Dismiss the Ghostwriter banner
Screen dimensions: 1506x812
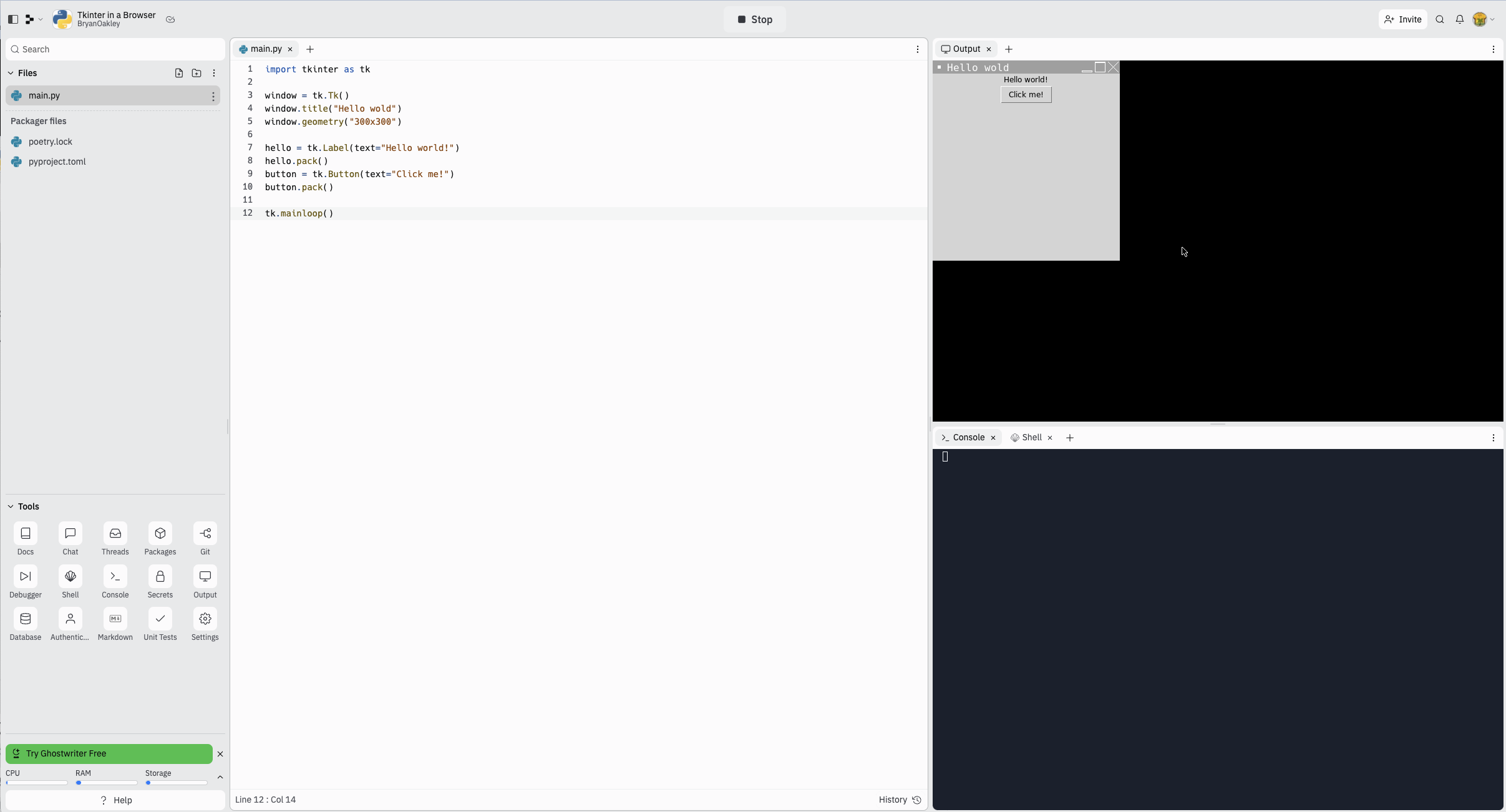(220, 753)
